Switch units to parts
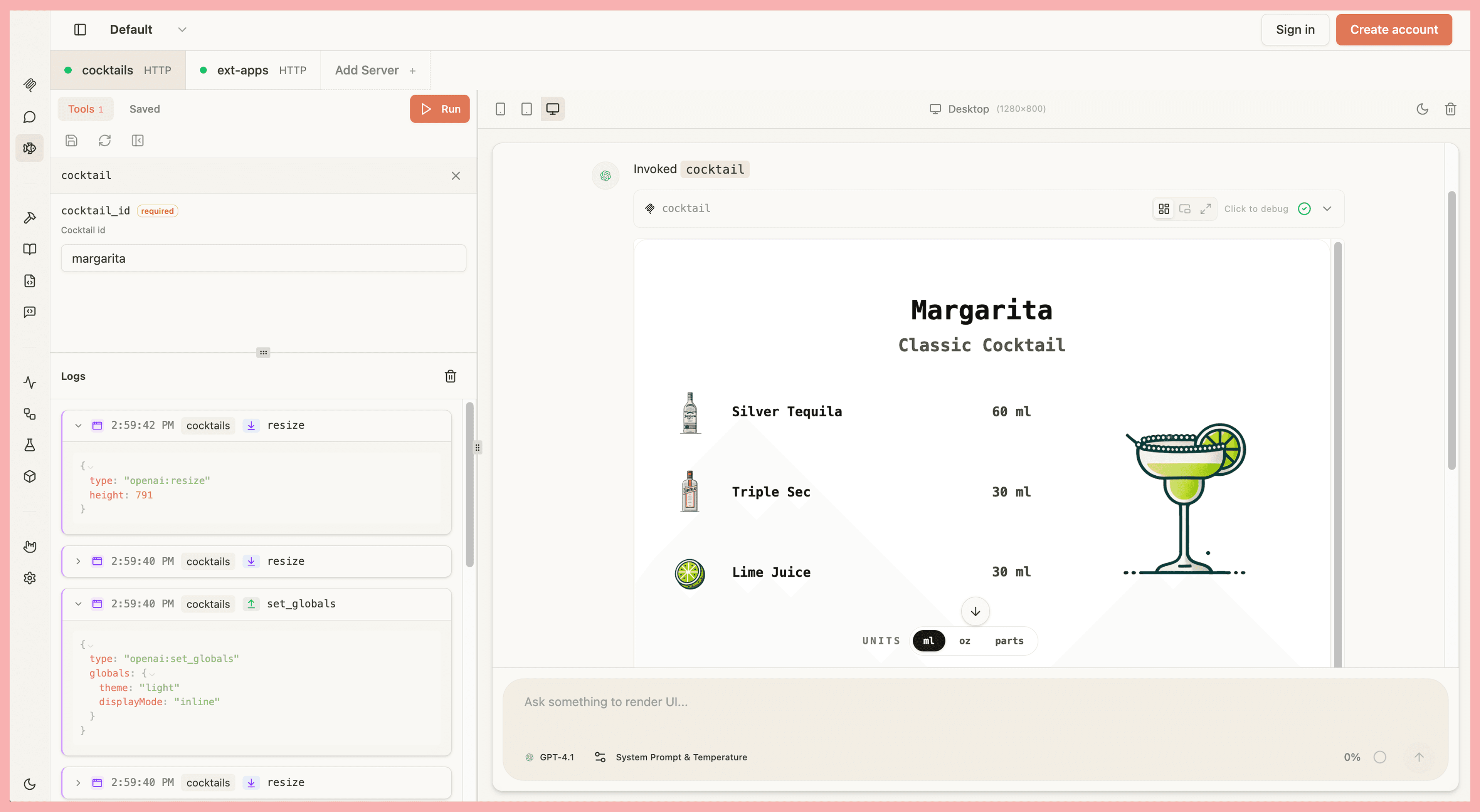 tap(1009, 641)
